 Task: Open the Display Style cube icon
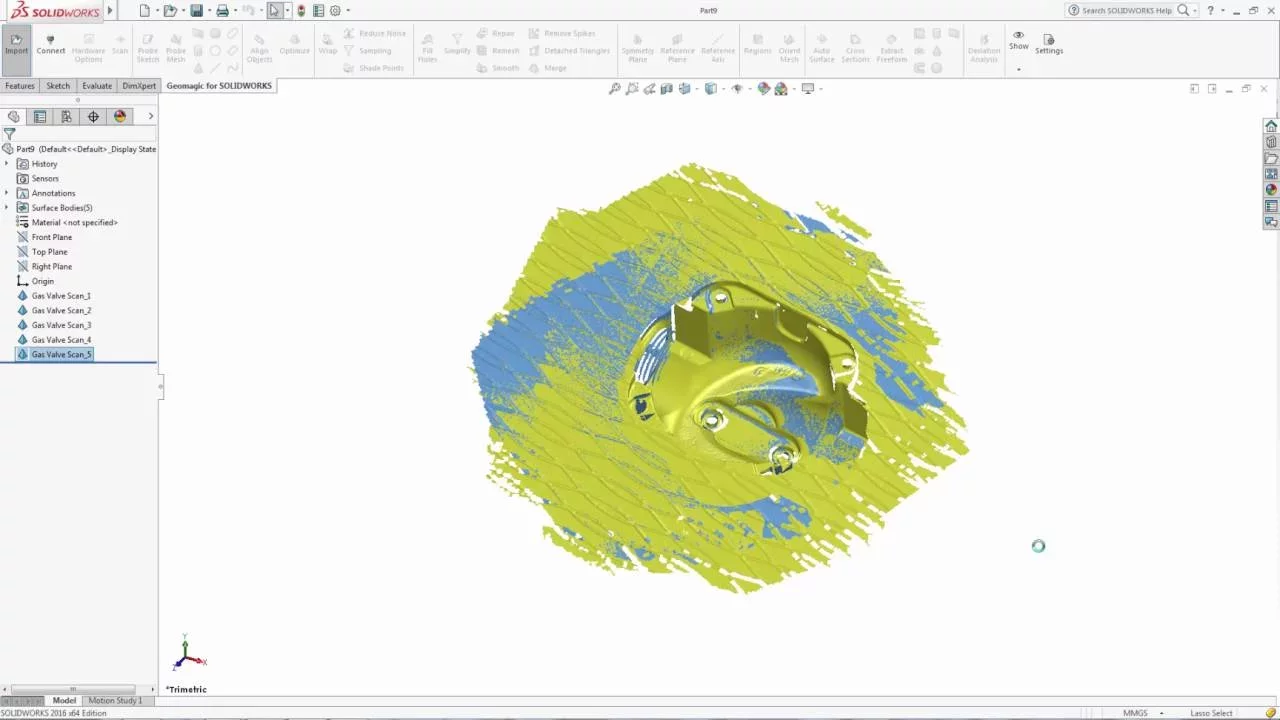point(710,89)
